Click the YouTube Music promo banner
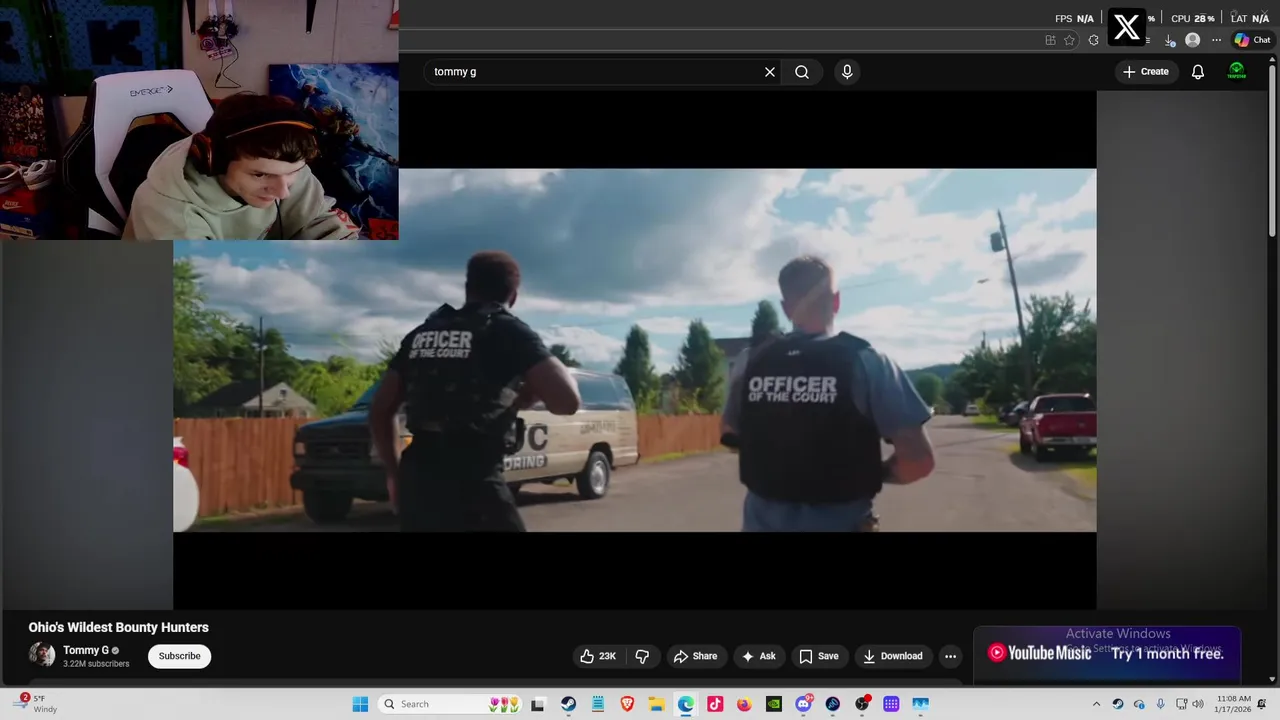1280x720 pixels. [x=1107, y=653]
